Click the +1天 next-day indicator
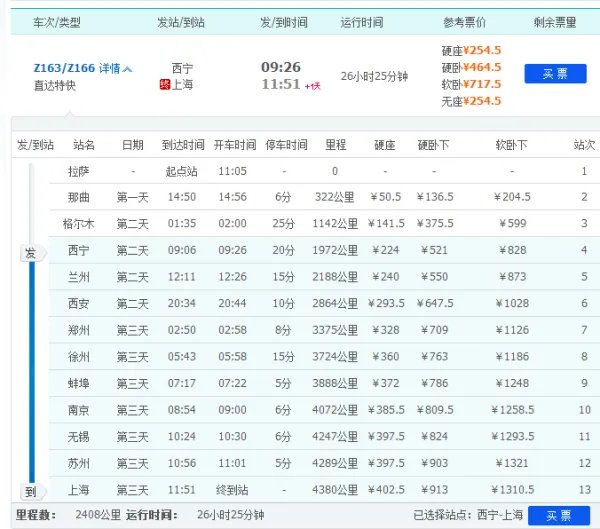The width and height of the screenshot is (600, 529). pos(312,86)
